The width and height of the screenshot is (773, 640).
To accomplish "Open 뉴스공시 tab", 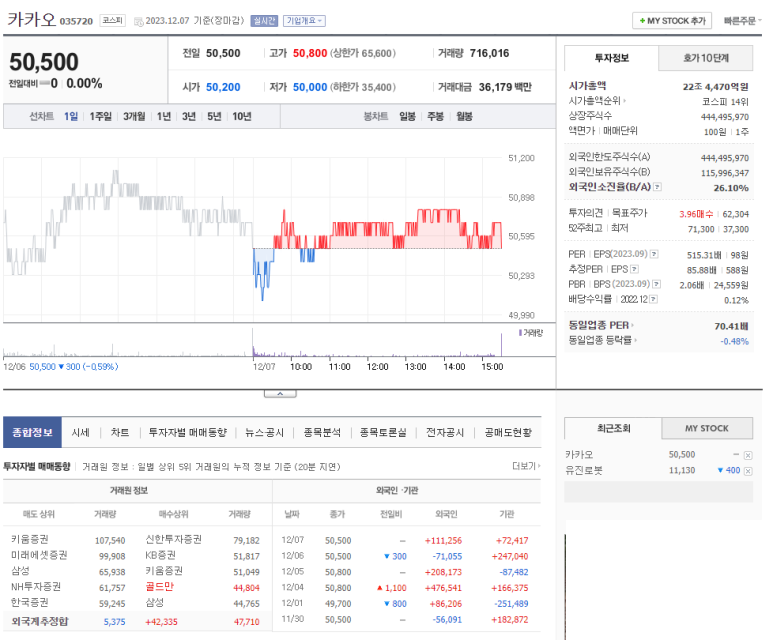I will pyautogui.click(x=264, y=432).
